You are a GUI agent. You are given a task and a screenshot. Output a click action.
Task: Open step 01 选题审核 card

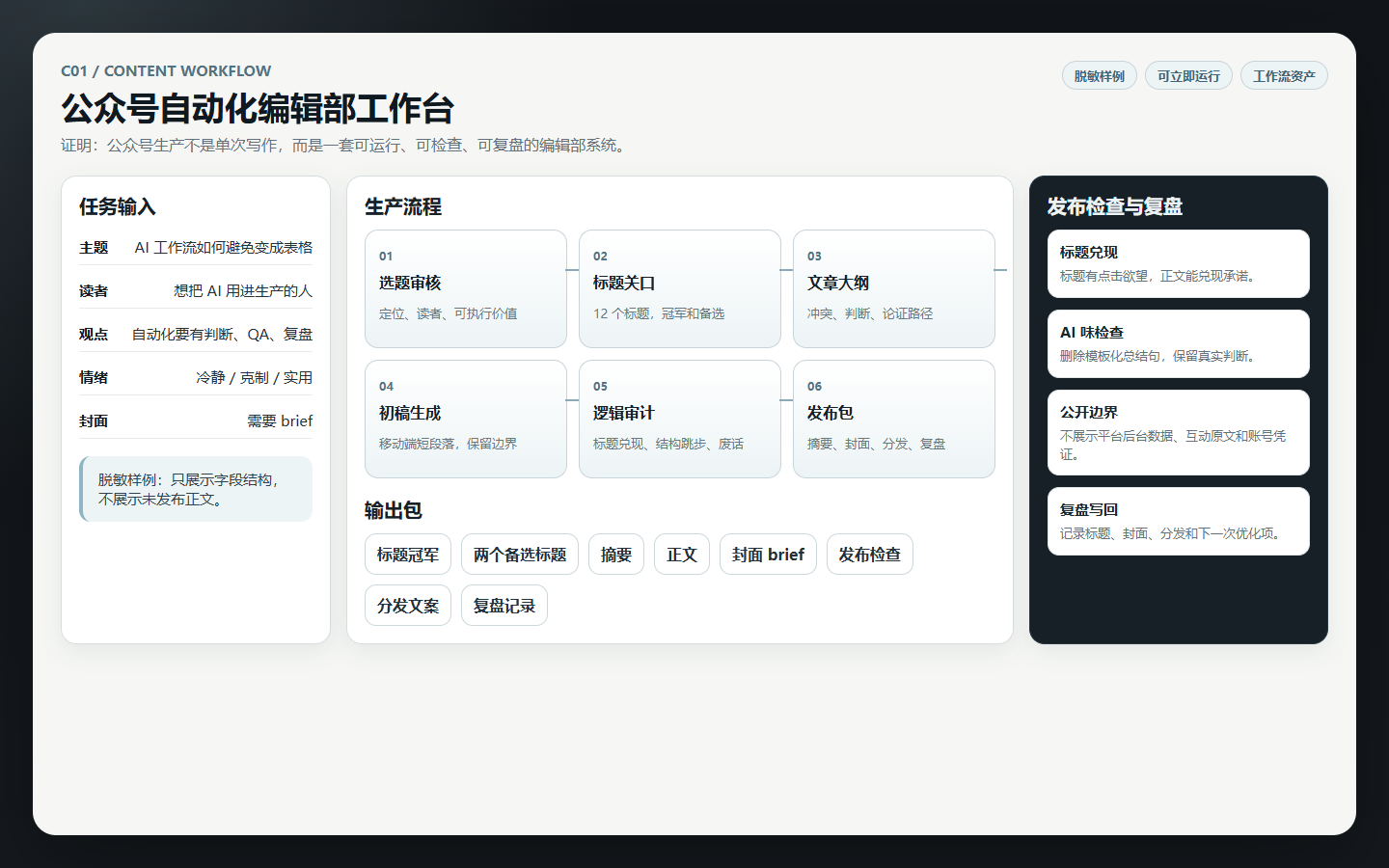[x=466, y=288]
